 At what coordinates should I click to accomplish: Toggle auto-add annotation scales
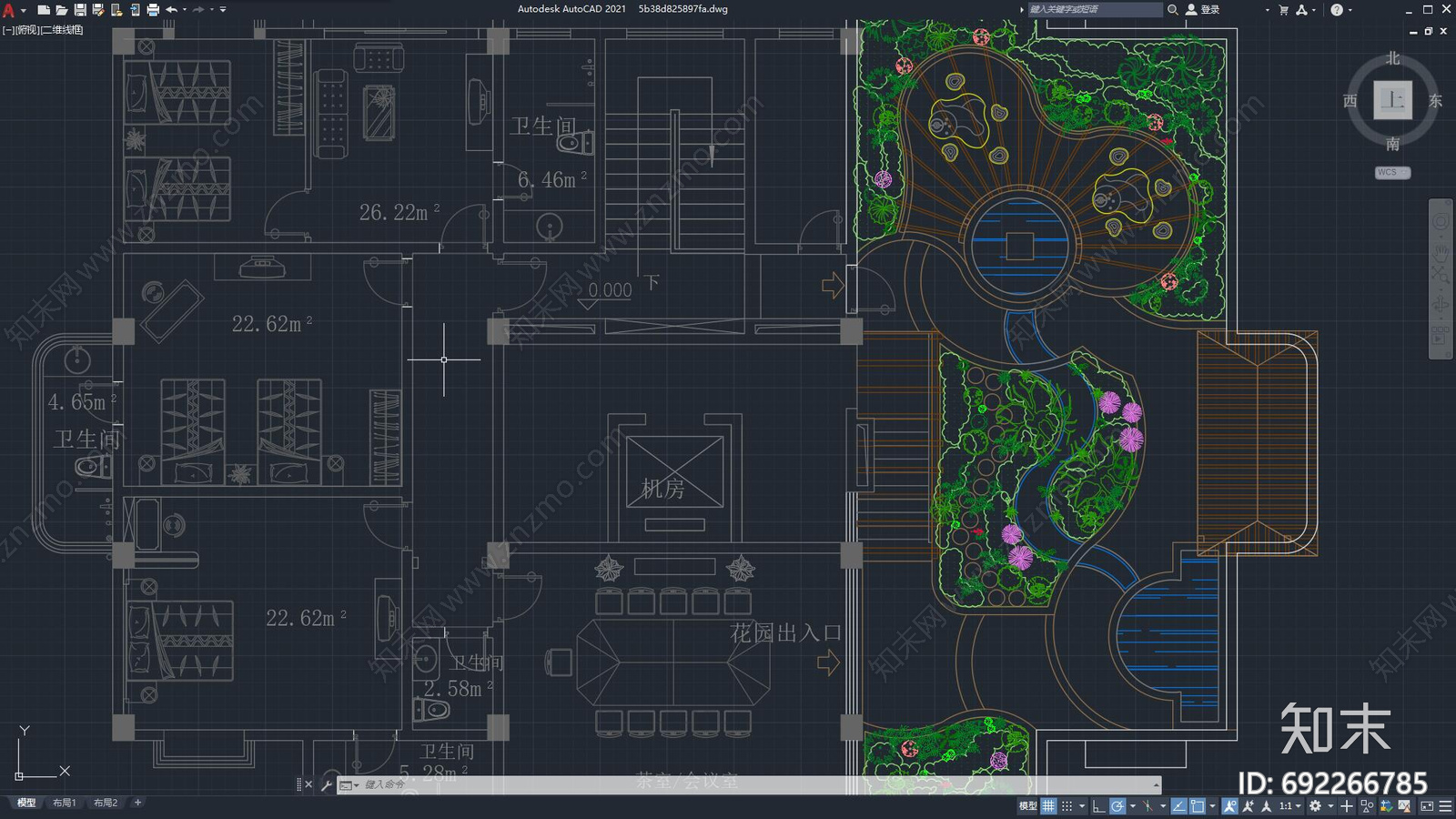1249,805
